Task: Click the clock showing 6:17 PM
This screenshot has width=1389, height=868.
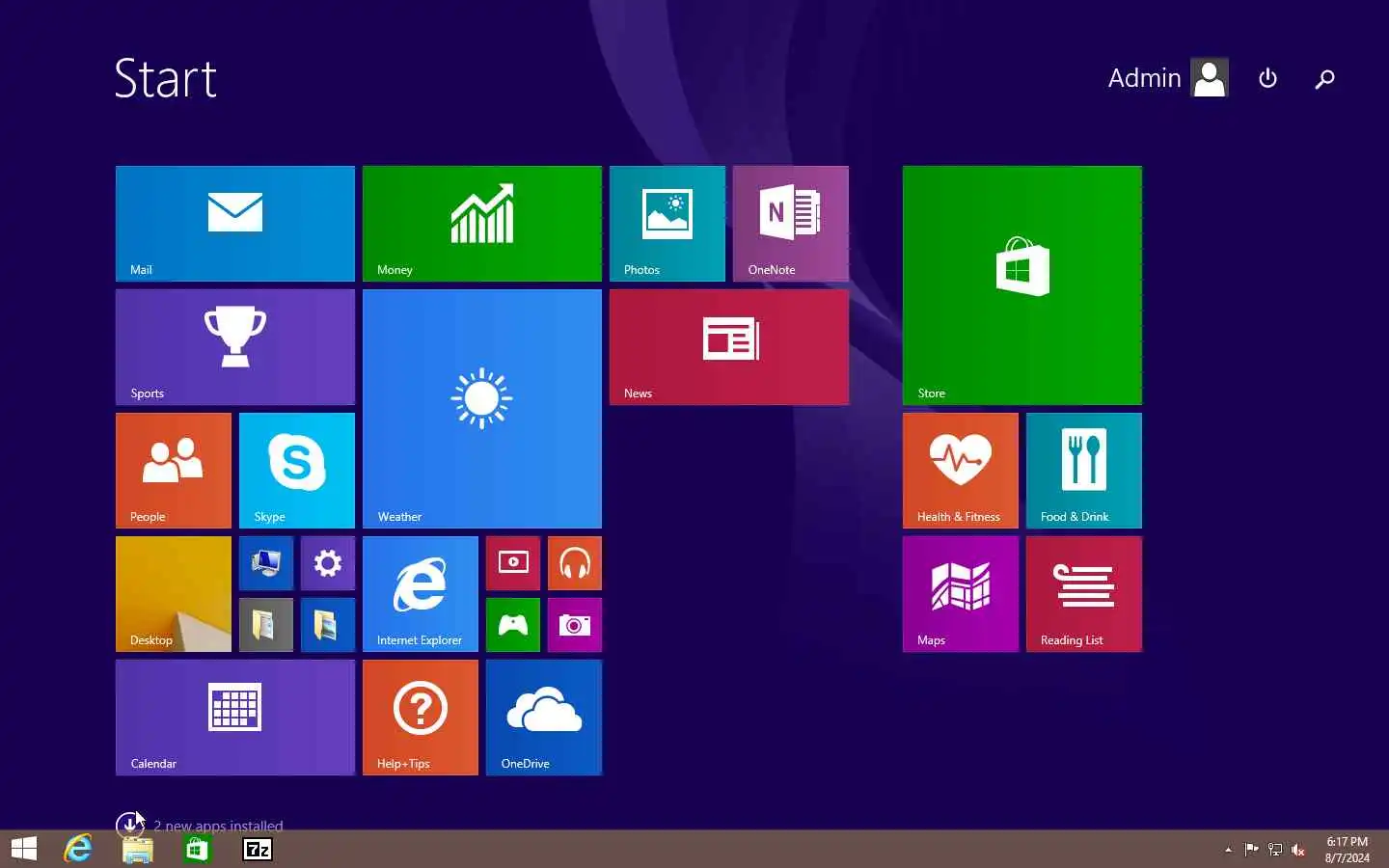Action: tap(1347, 849)
